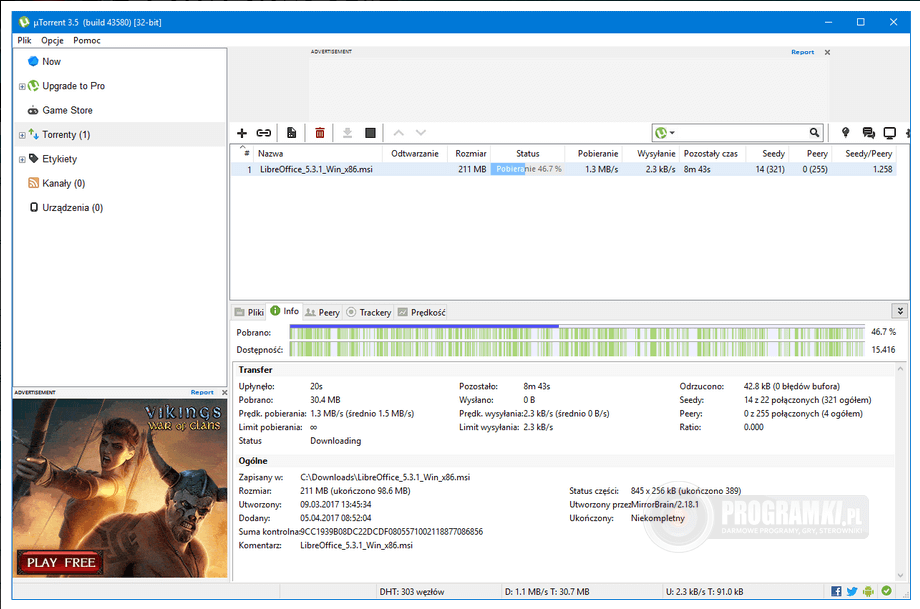Click the remote monitor icon in toolbar

pos(889,133)
